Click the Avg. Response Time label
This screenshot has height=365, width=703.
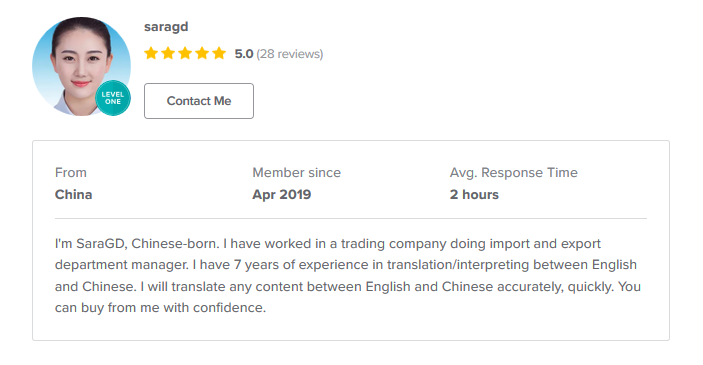point(514,173)
